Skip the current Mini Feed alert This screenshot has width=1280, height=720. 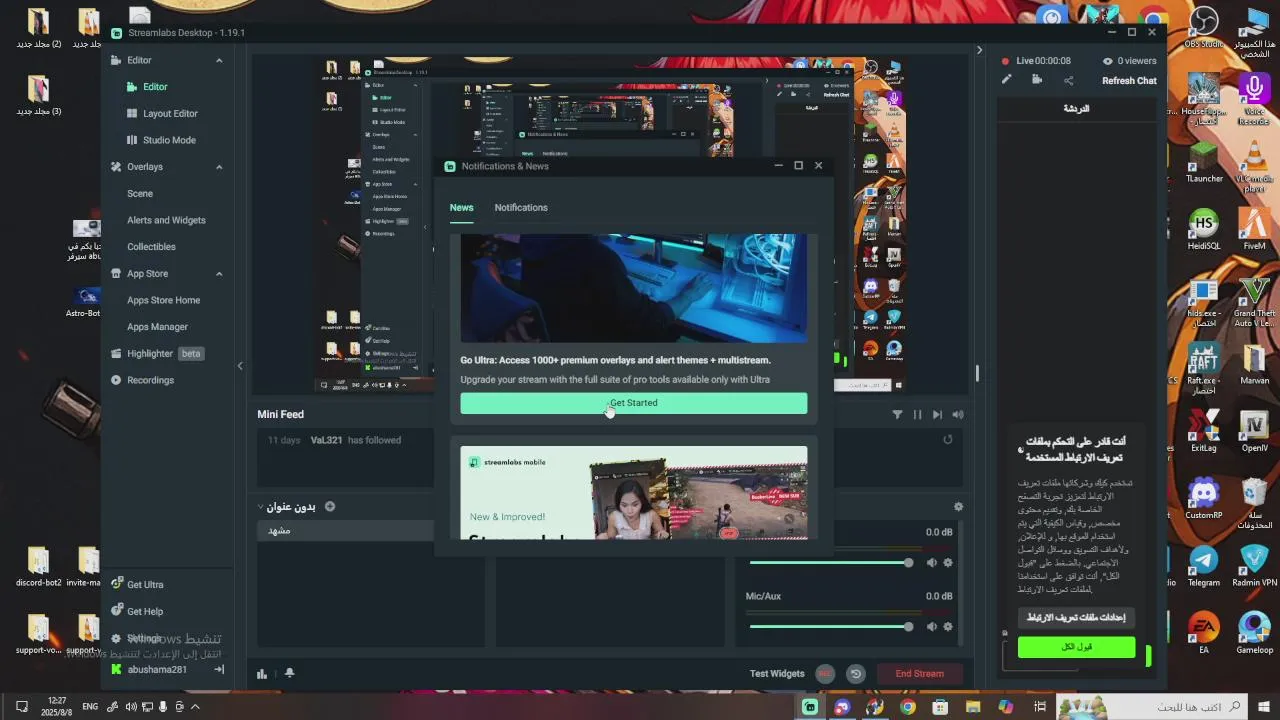(x=937, y=414)
